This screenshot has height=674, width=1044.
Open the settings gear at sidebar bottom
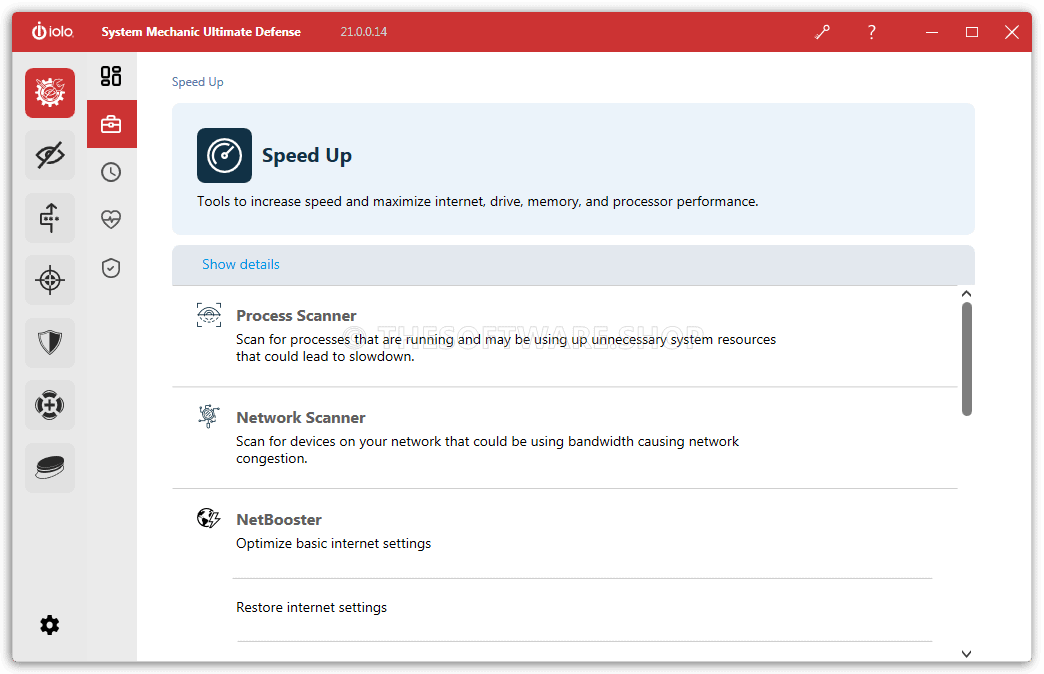click(x=49, y=625)
